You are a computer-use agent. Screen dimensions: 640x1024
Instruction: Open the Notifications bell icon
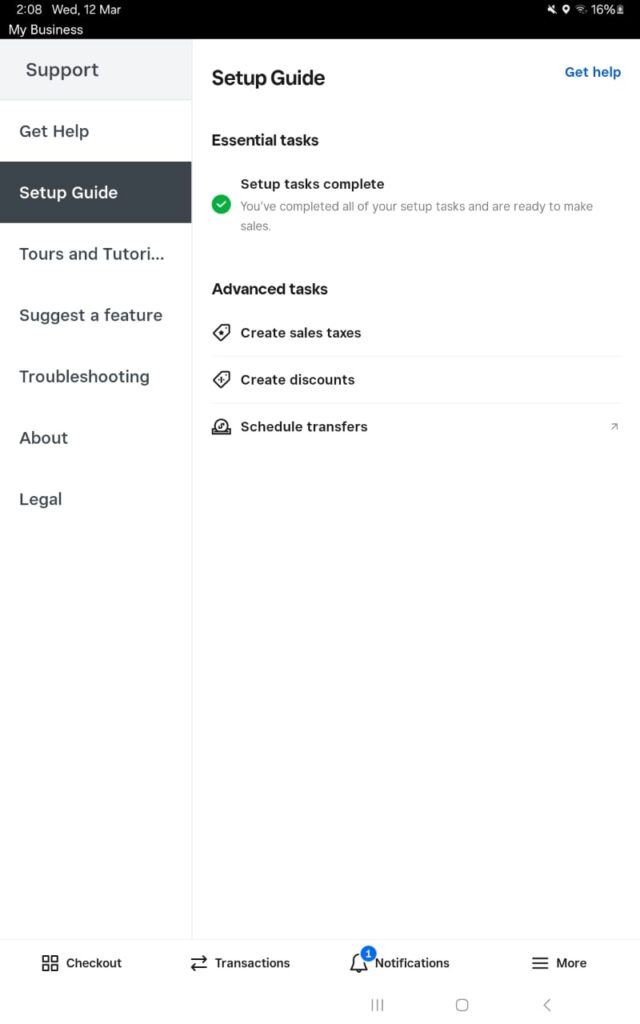pyautogui.click(x=359, y=963)
